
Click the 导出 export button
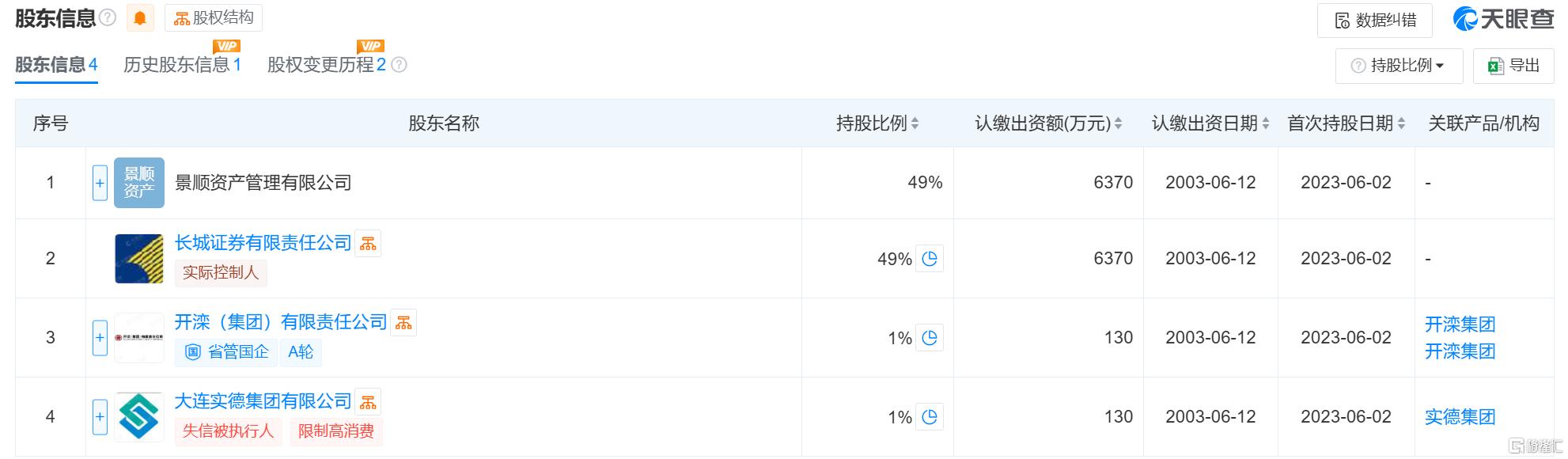pyautogui.click(x=1513, y=66)
